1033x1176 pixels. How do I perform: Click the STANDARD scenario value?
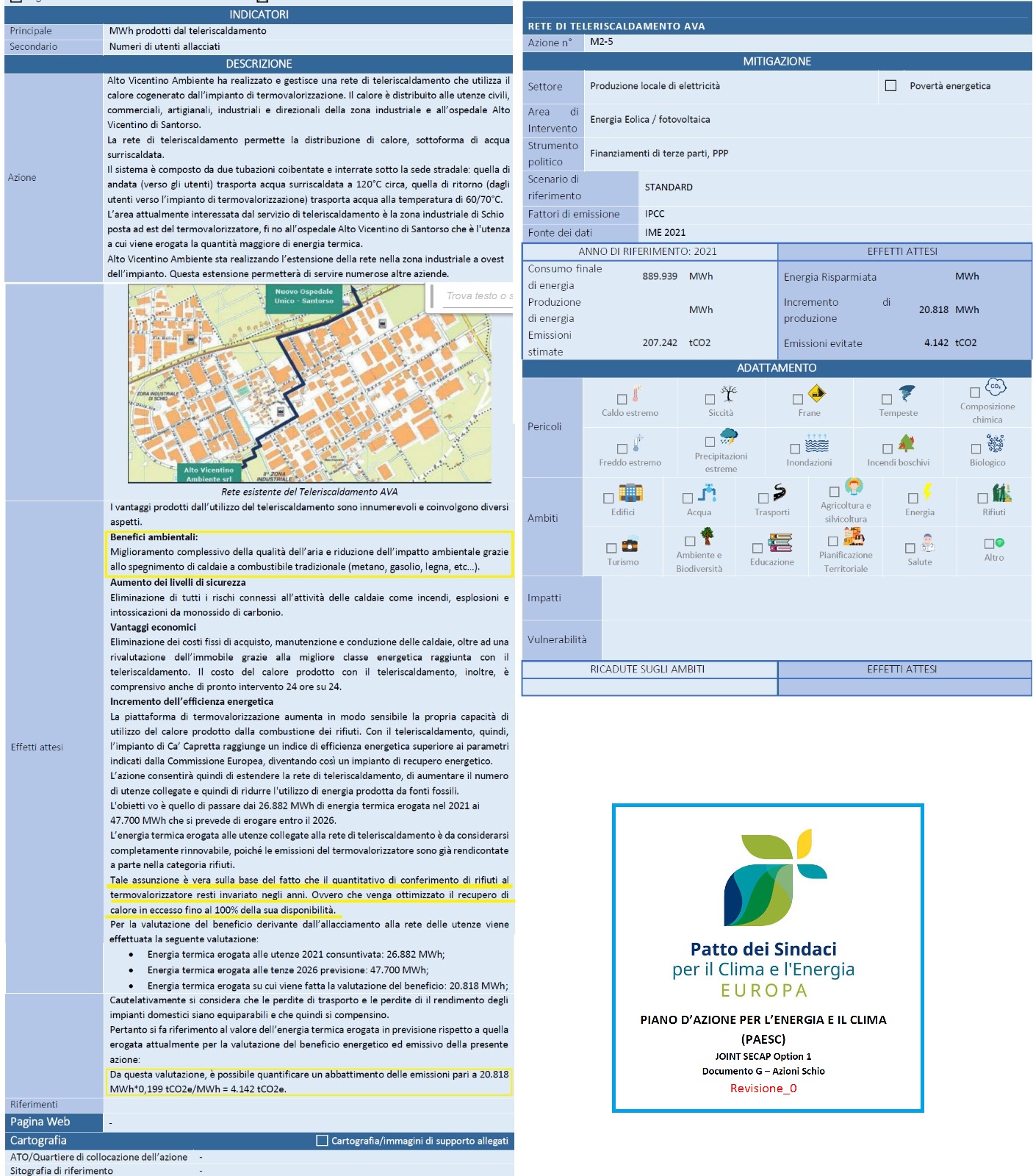click(669, 187)
